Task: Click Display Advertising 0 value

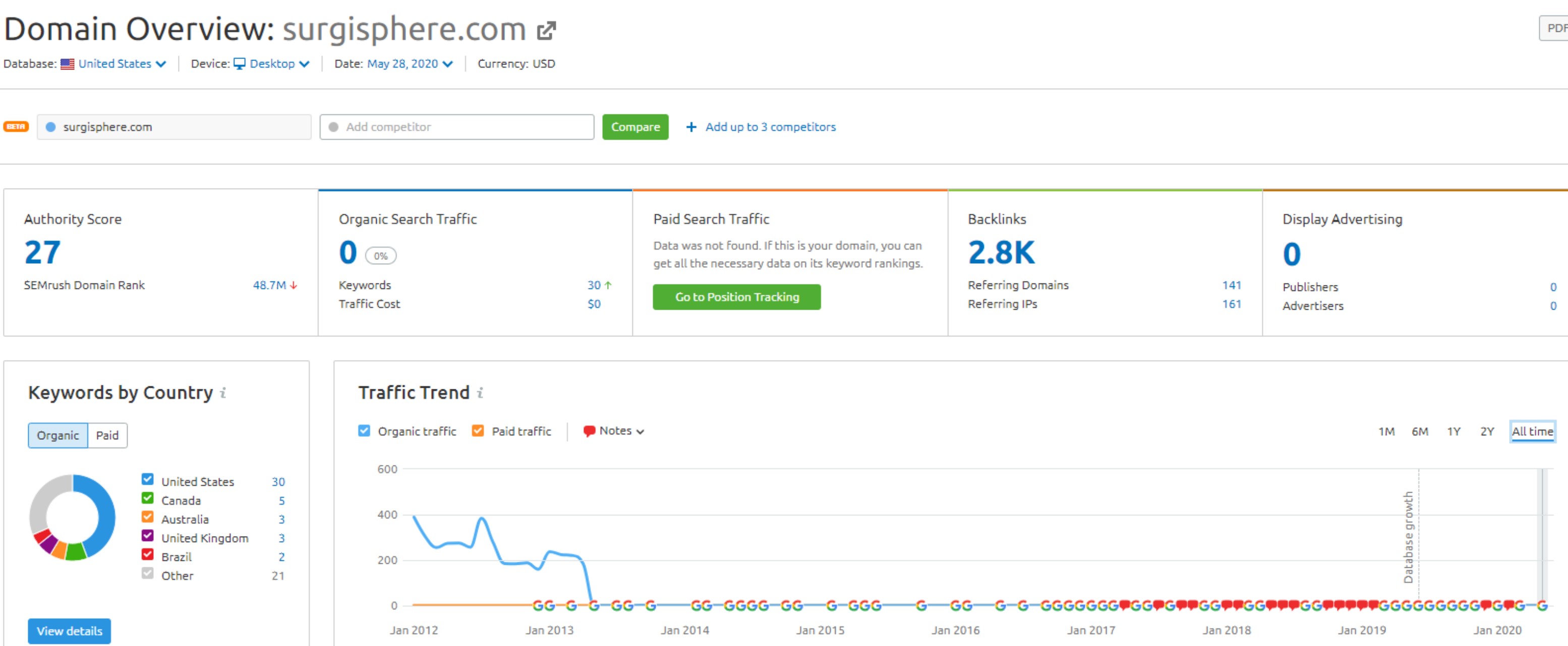Action: click(1292, 255)
